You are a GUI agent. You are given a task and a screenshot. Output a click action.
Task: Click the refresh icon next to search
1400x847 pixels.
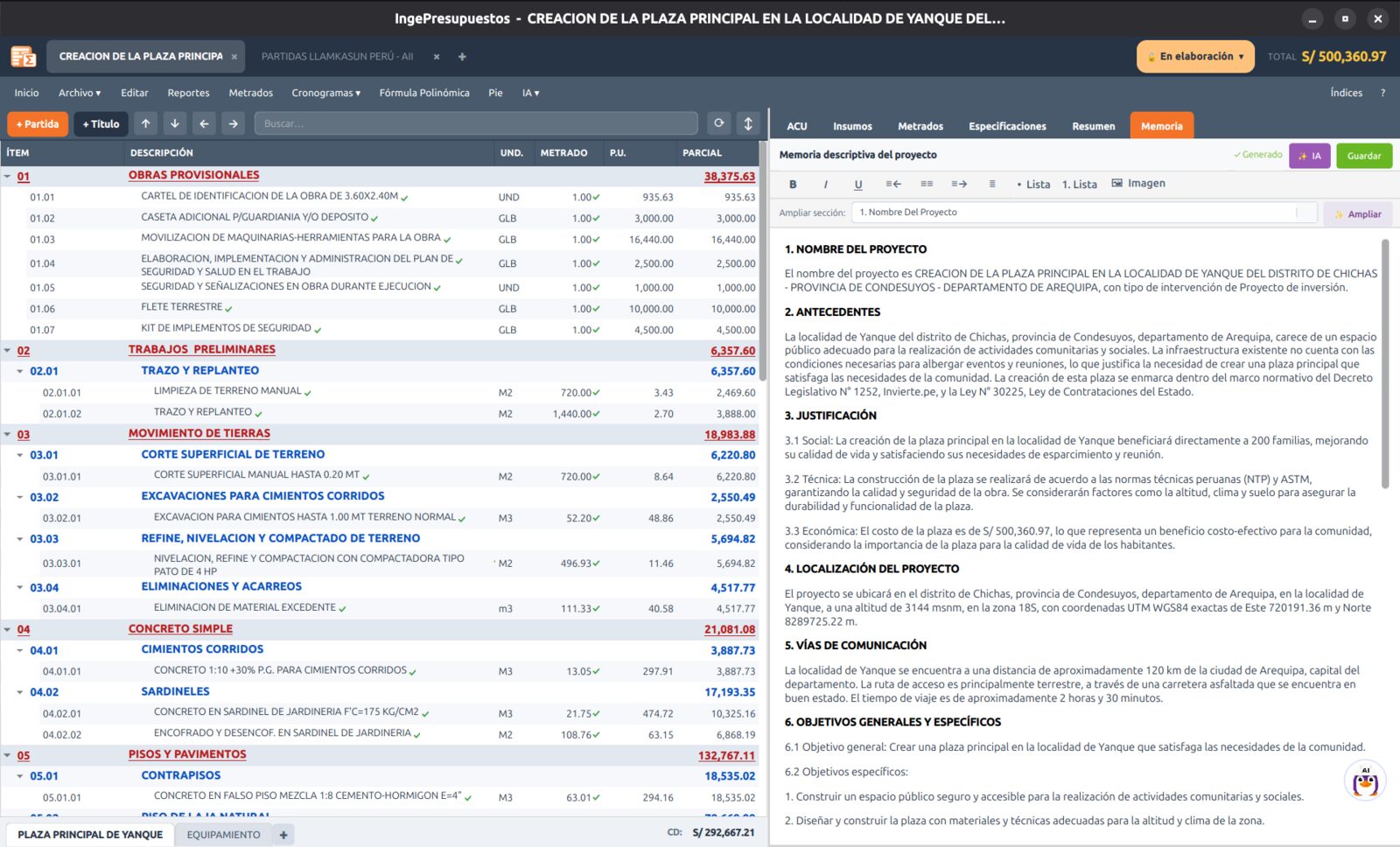(x=718, y=123)
